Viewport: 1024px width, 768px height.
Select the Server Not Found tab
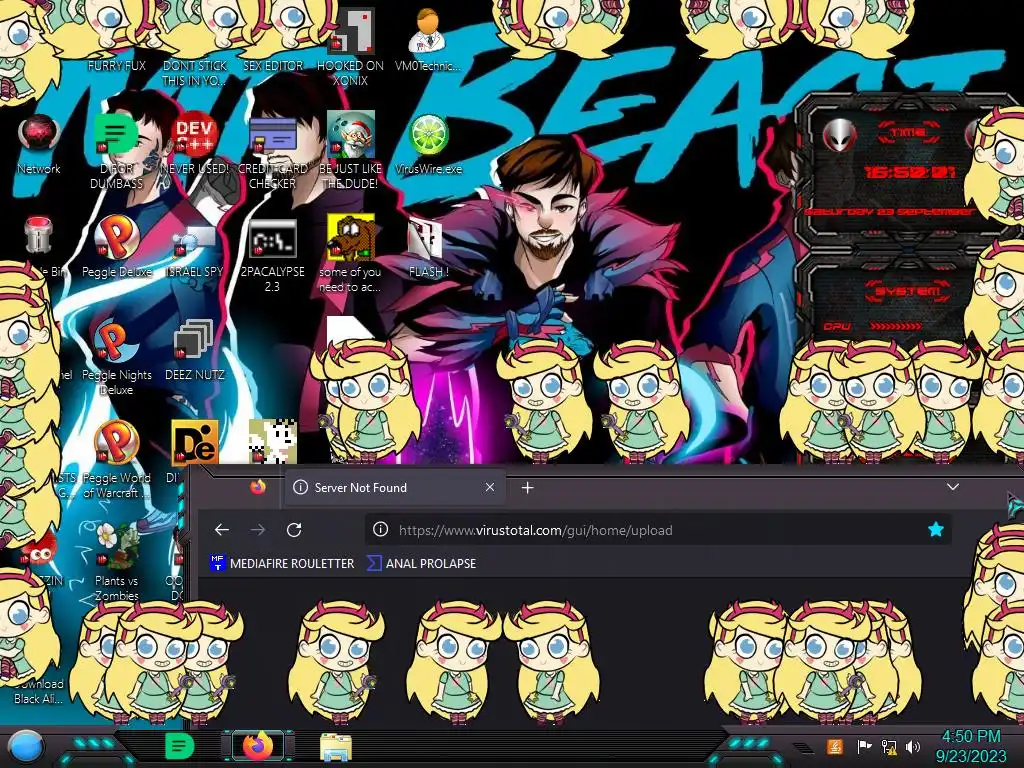click(394, 487)
